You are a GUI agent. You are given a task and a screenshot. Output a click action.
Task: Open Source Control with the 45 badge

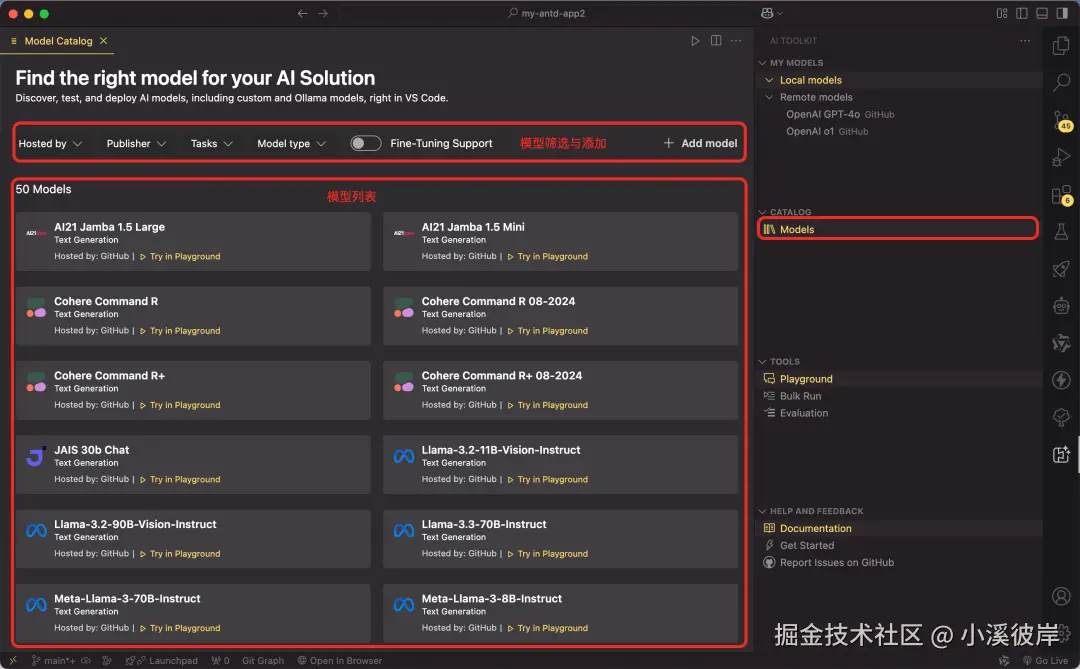click(x=1061, y=121)
